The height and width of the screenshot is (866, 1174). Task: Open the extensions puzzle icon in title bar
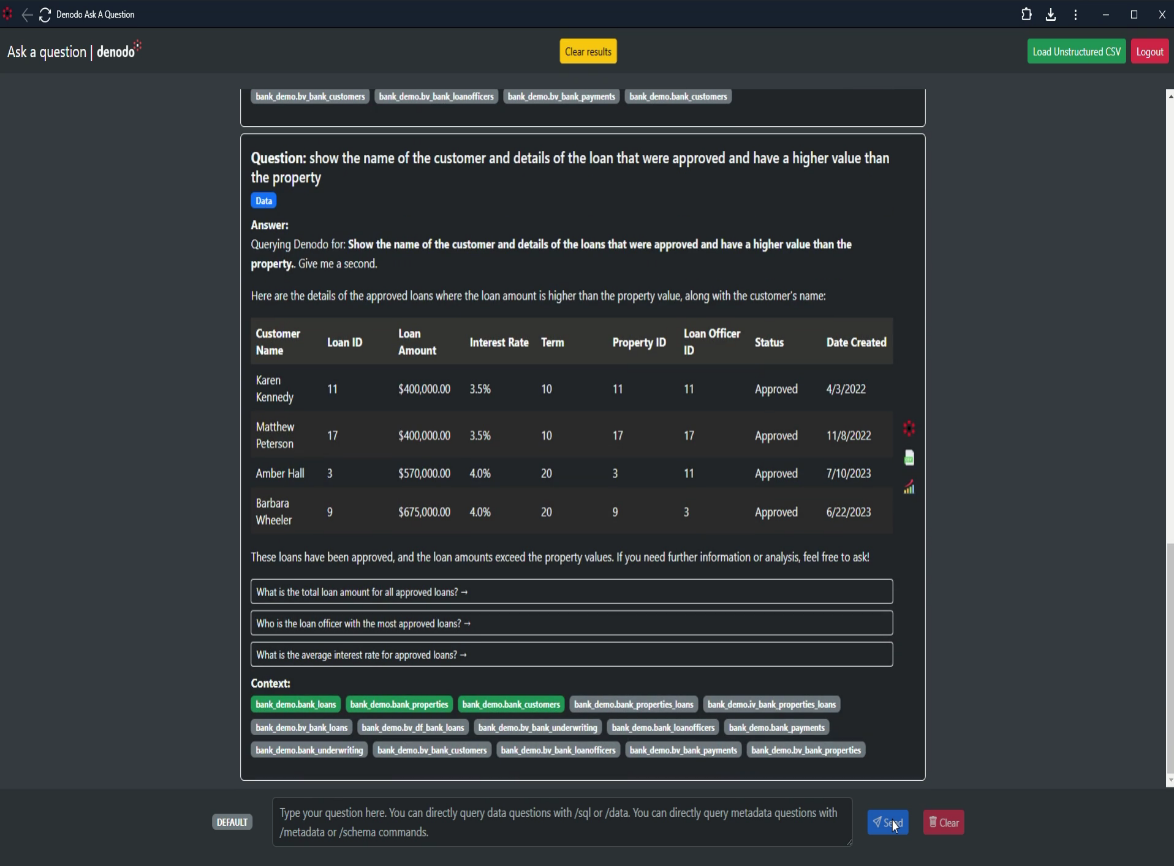coord(1026,15)
